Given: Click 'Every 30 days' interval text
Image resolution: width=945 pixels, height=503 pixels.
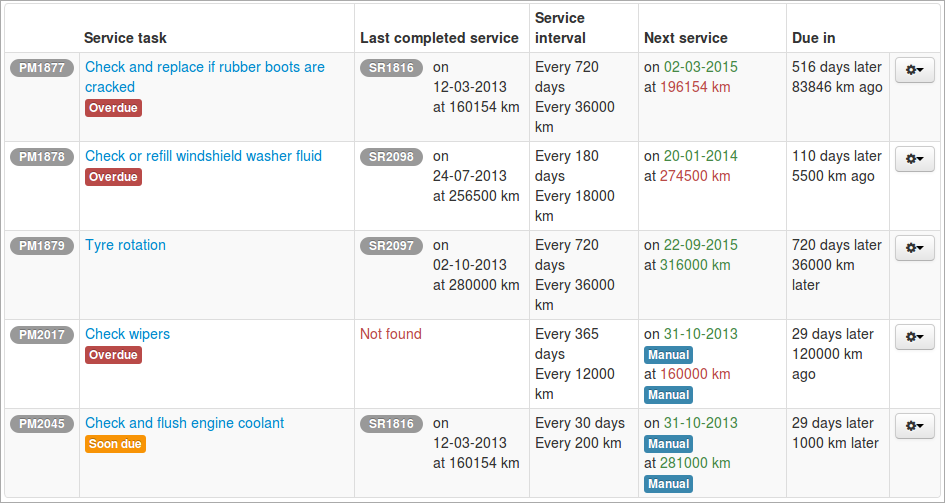Looking at the screenshot, I should [580, 423].
